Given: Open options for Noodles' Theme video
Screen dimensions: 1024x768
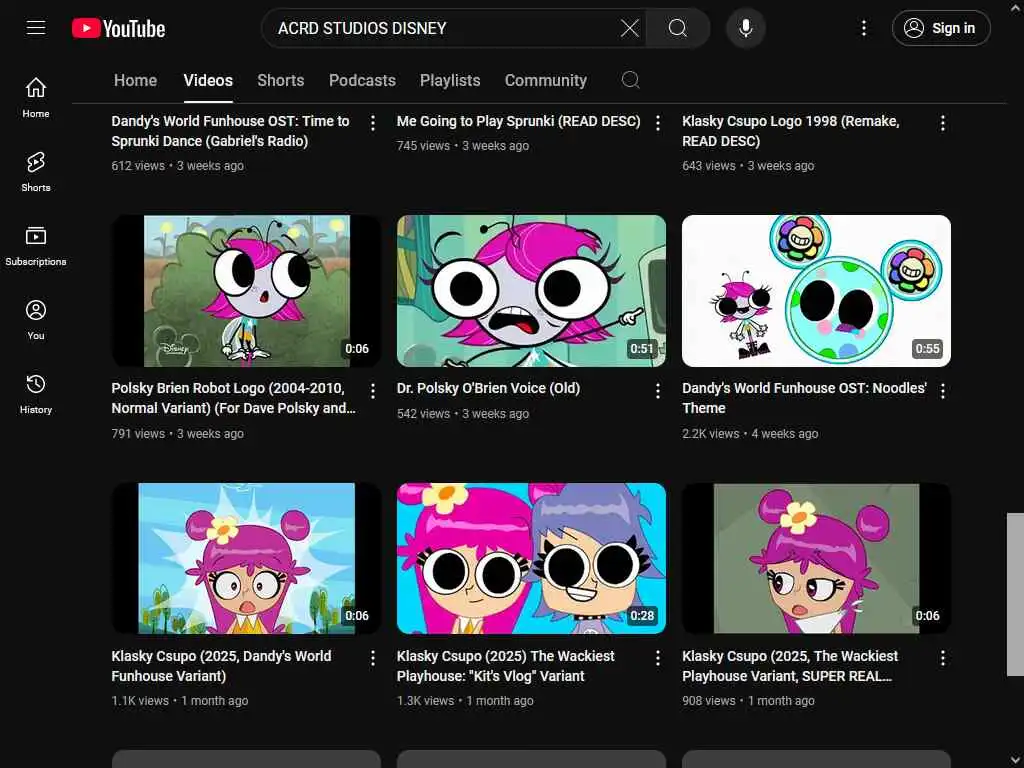Looking at the screenshot, I should (942, 391).
